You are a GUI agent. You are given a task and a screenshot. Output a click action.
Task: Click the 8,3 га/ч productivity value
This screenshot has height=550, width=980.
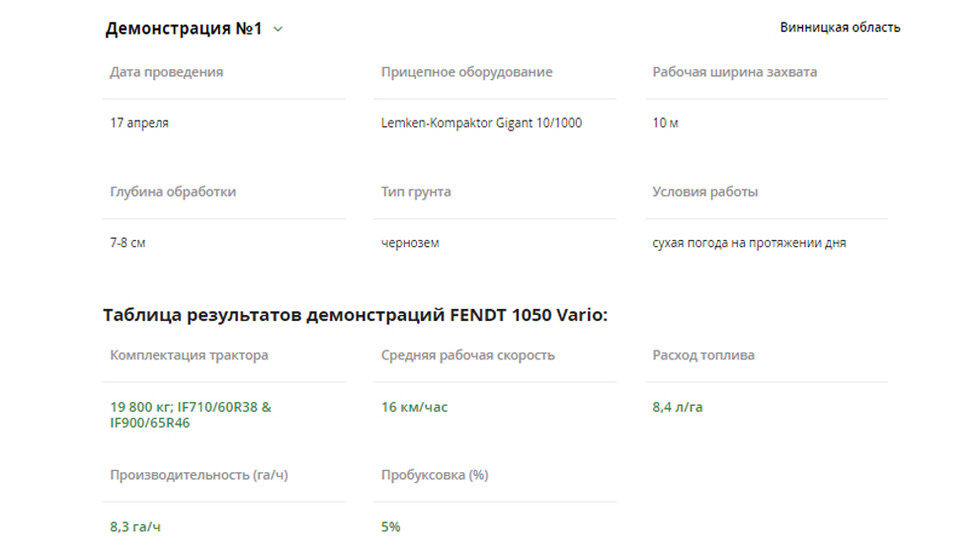pos(135,527)
